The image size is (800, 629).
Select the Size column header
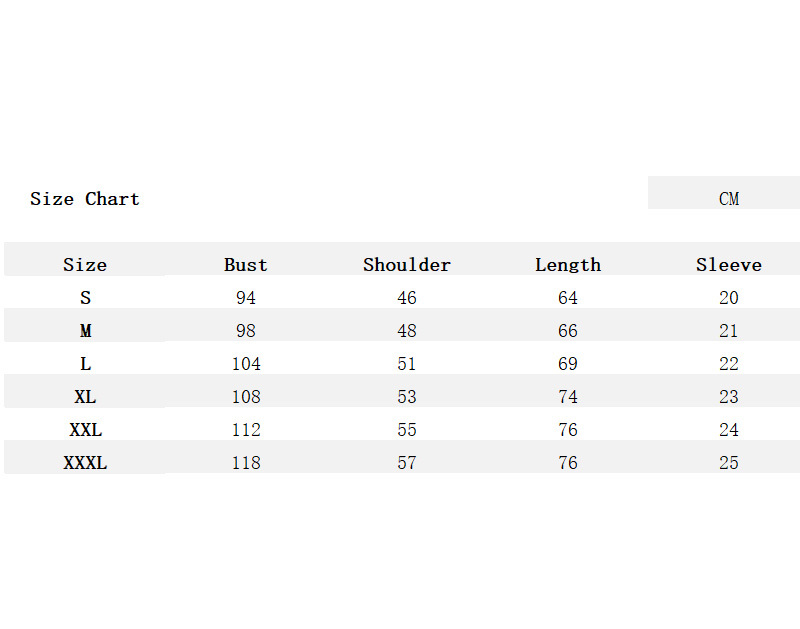click(85, 265)
